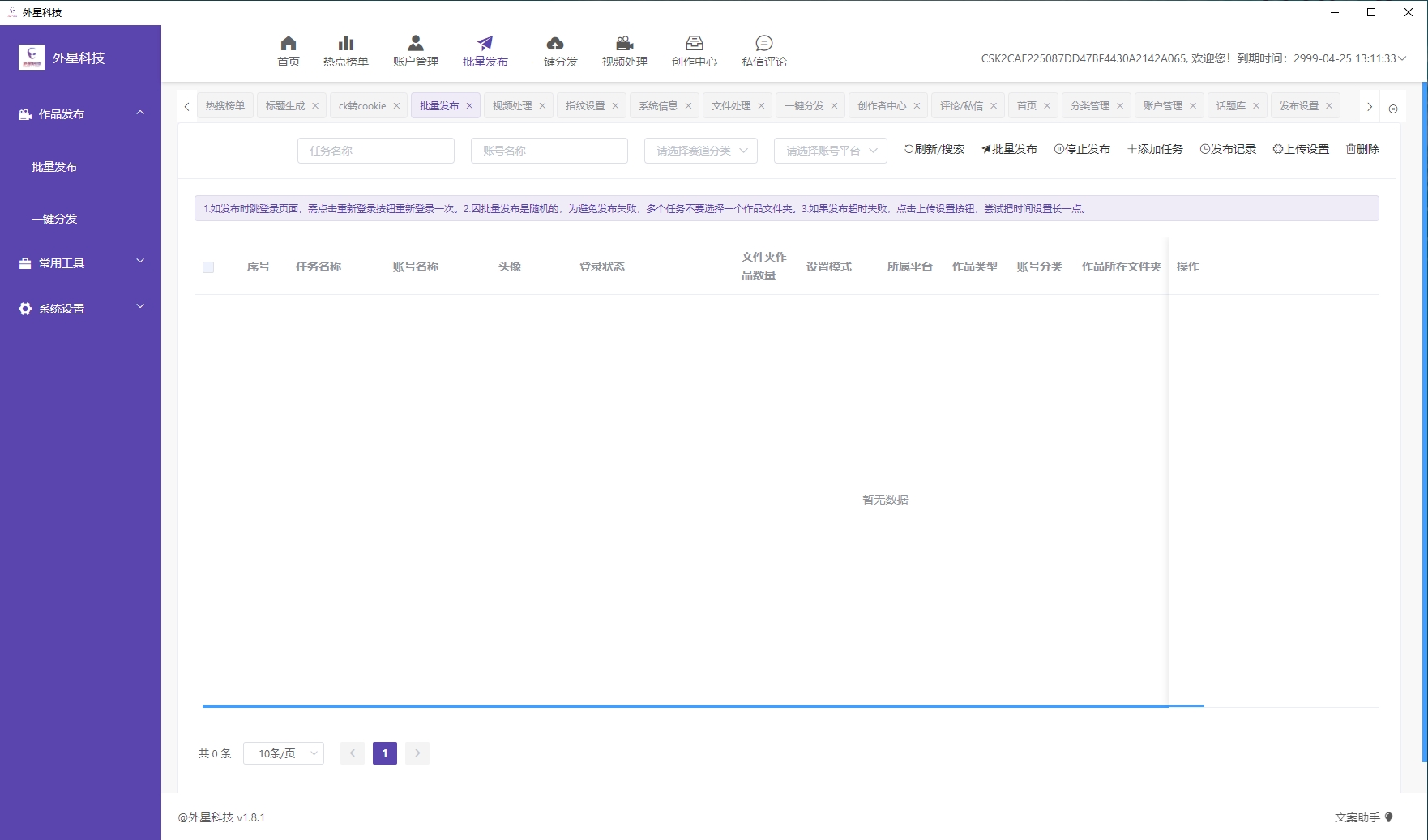The image size is (1428, 840).
Task: Open 账户管理 account management
Action: click(x=415, y=50)
